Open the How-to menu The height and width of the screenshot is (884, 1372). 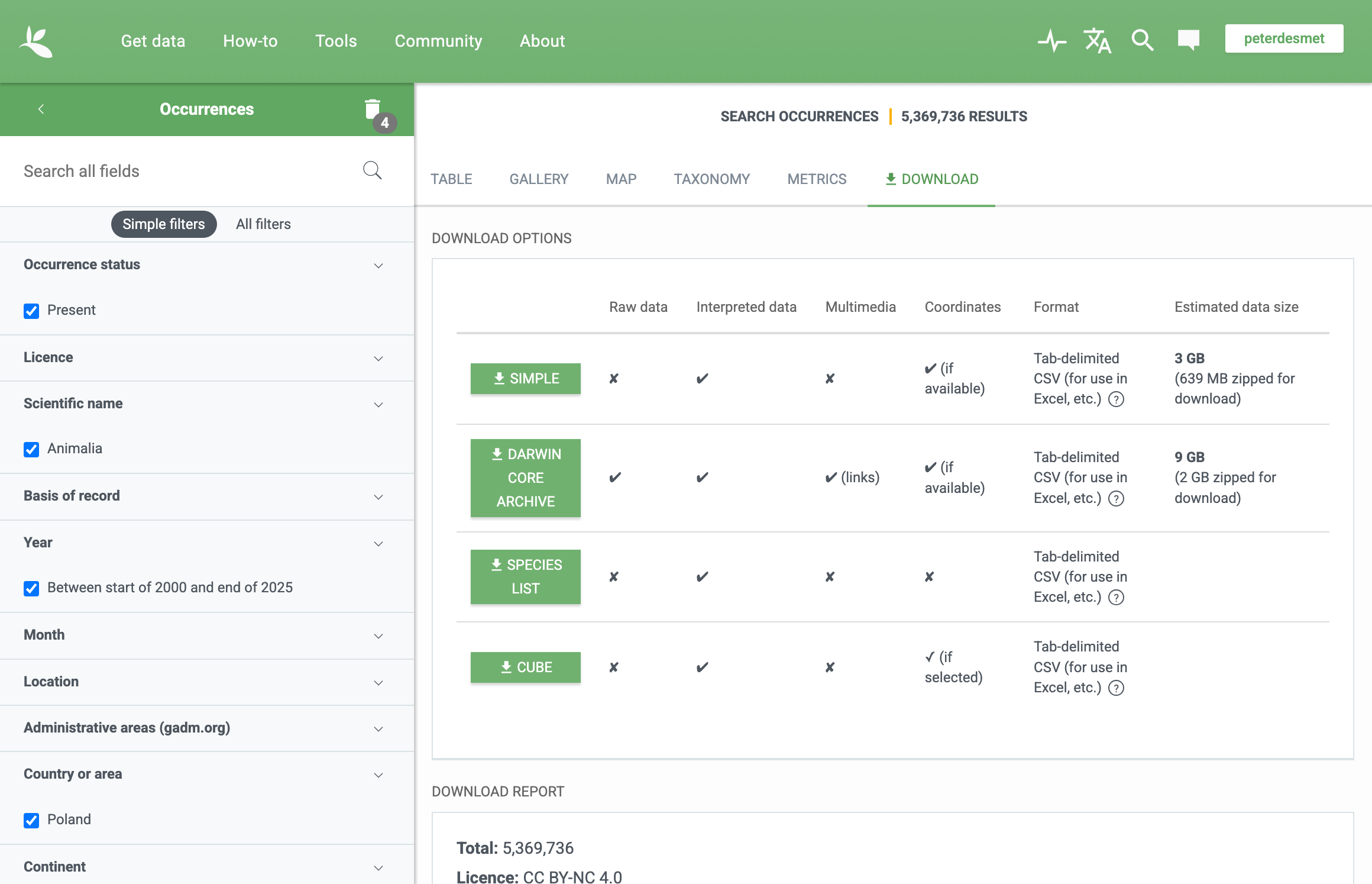pyautogui.click(x=250, y=41)
